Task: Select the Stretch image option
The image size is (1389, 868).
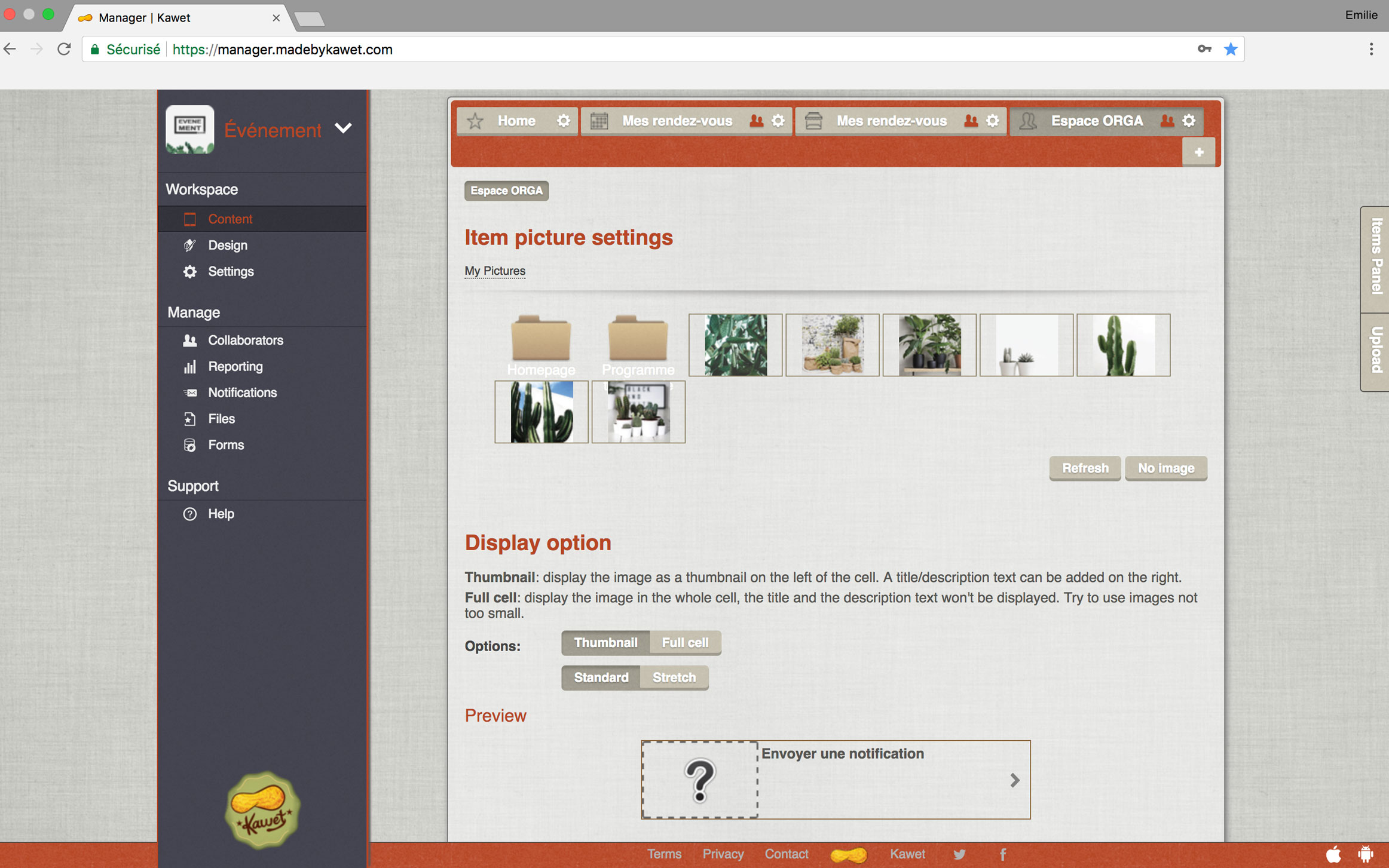Action: 674,677
